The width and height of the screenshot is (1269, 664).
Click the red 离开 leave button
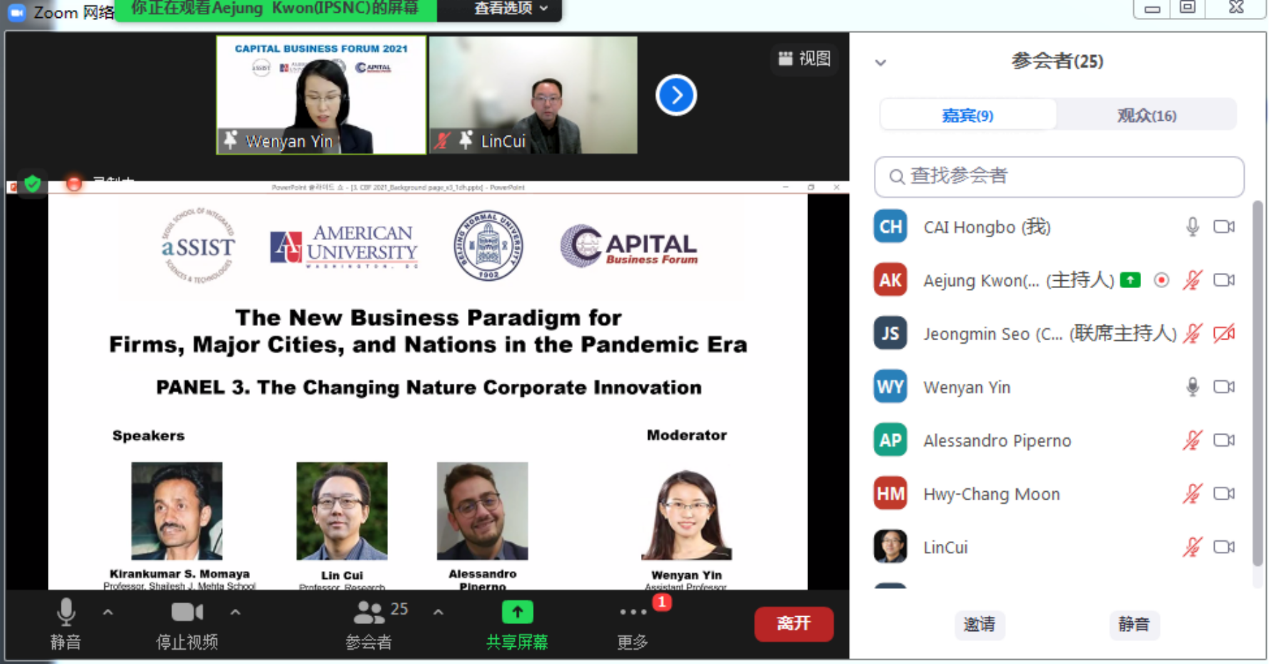click(x=793, y=624)
